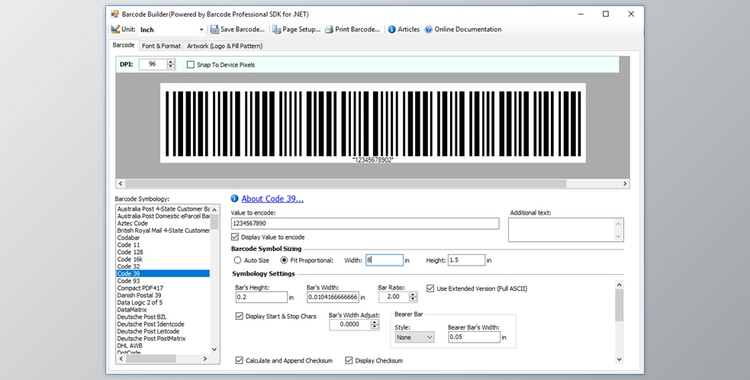750x380 pixels.
Task: Click the info icon beside About Code 39
Action: (x=234, y=199)
